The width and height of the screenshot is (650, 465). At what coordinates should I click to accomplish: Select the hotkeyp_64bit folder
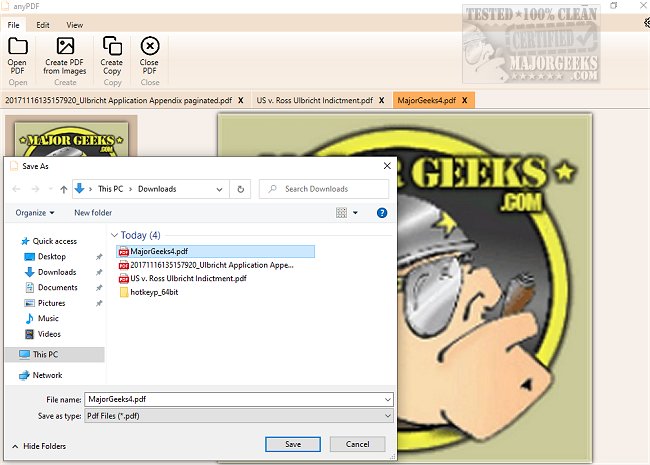(149, 292)
